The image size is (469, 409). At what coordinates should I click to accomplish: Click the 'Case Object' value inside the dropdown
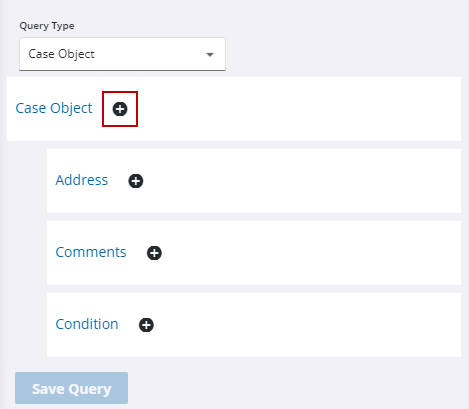[61, 54]
